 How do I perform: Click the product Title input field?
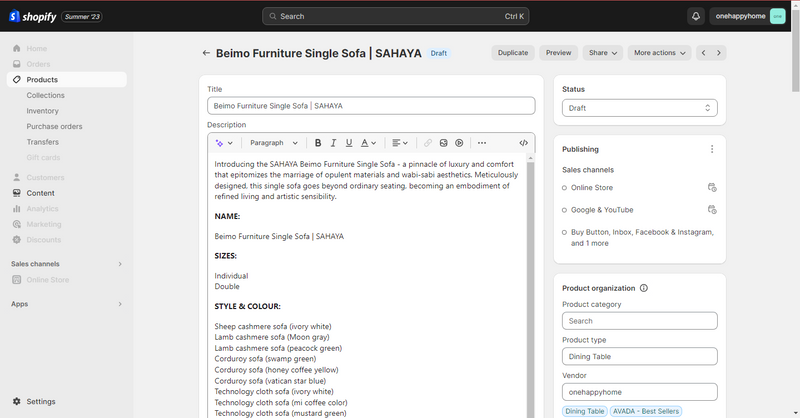point(371,106)
